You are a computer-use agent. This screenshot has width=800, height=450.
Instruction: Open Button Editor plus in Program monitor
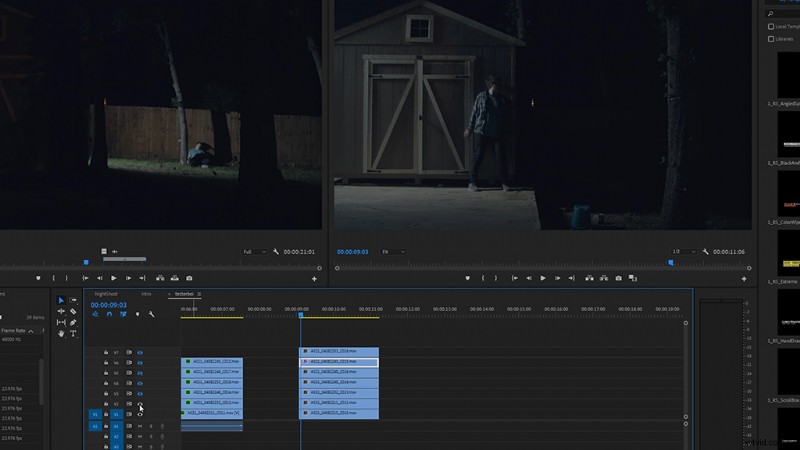click(x=744, y=279)
